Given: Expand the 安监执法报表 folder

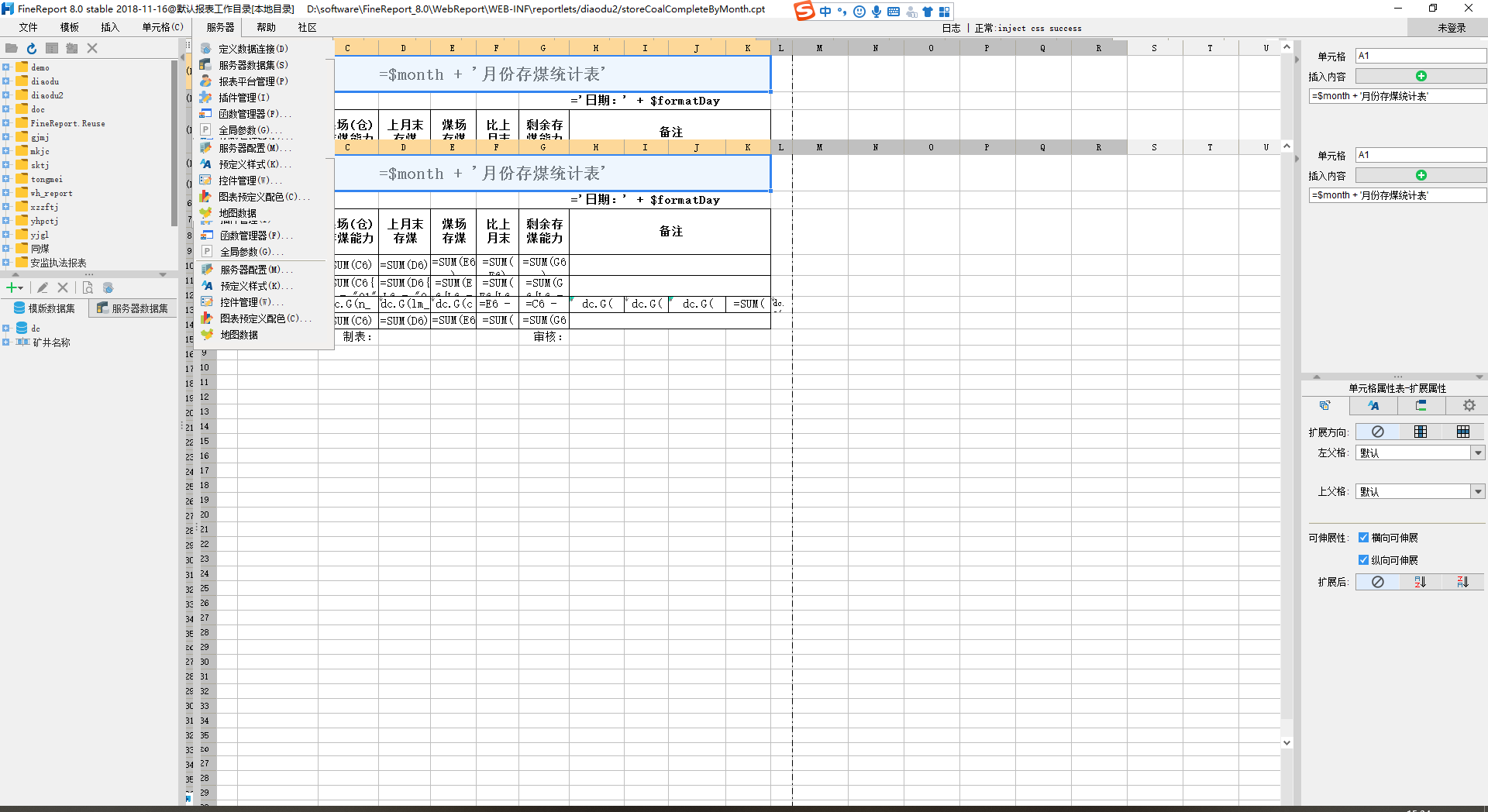Looking at the screenshot, I should click(x=5, y=263).
